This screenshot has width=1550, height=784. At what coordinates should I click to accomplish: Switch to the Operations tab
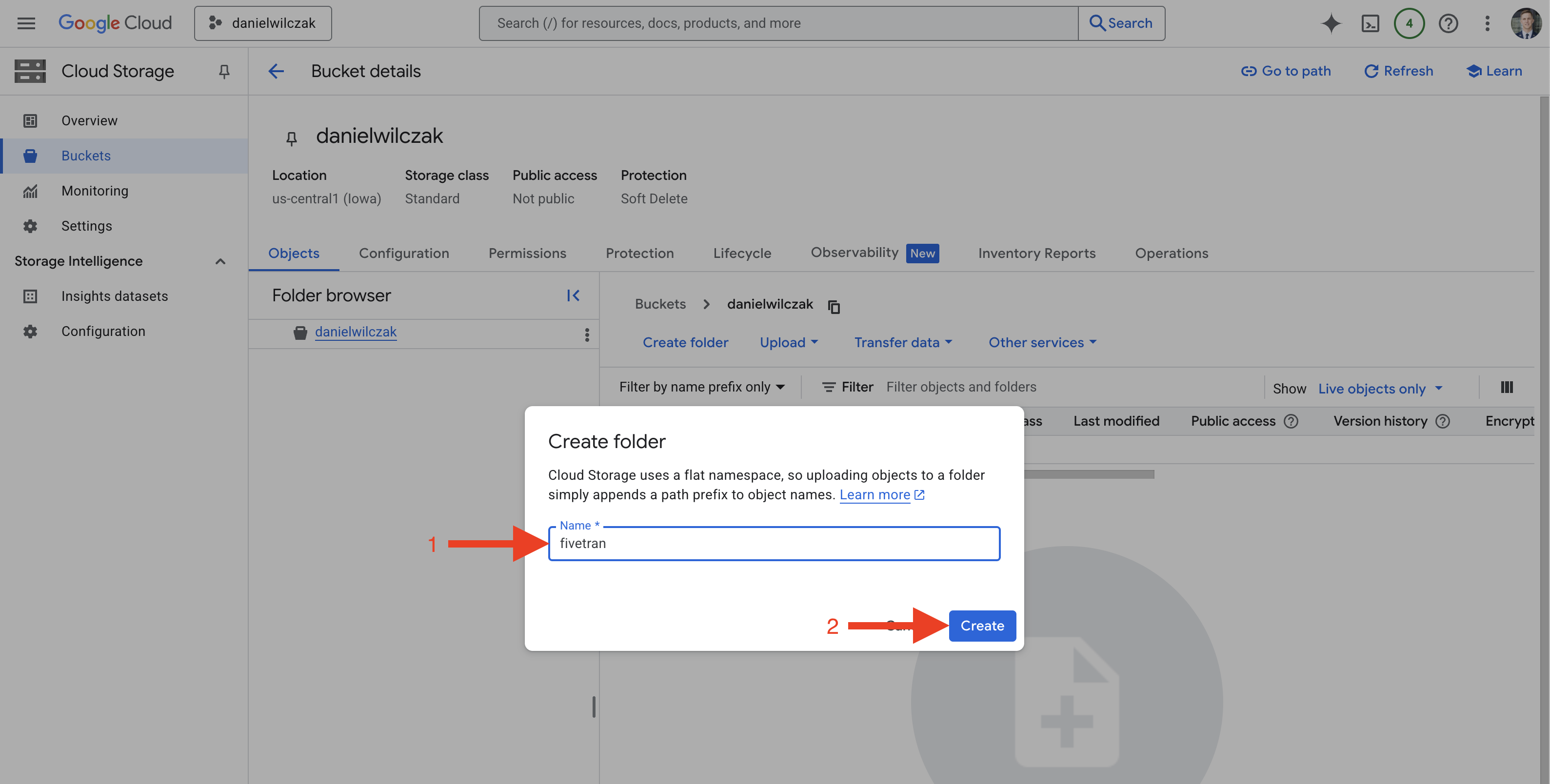(x=1172, y=254)
